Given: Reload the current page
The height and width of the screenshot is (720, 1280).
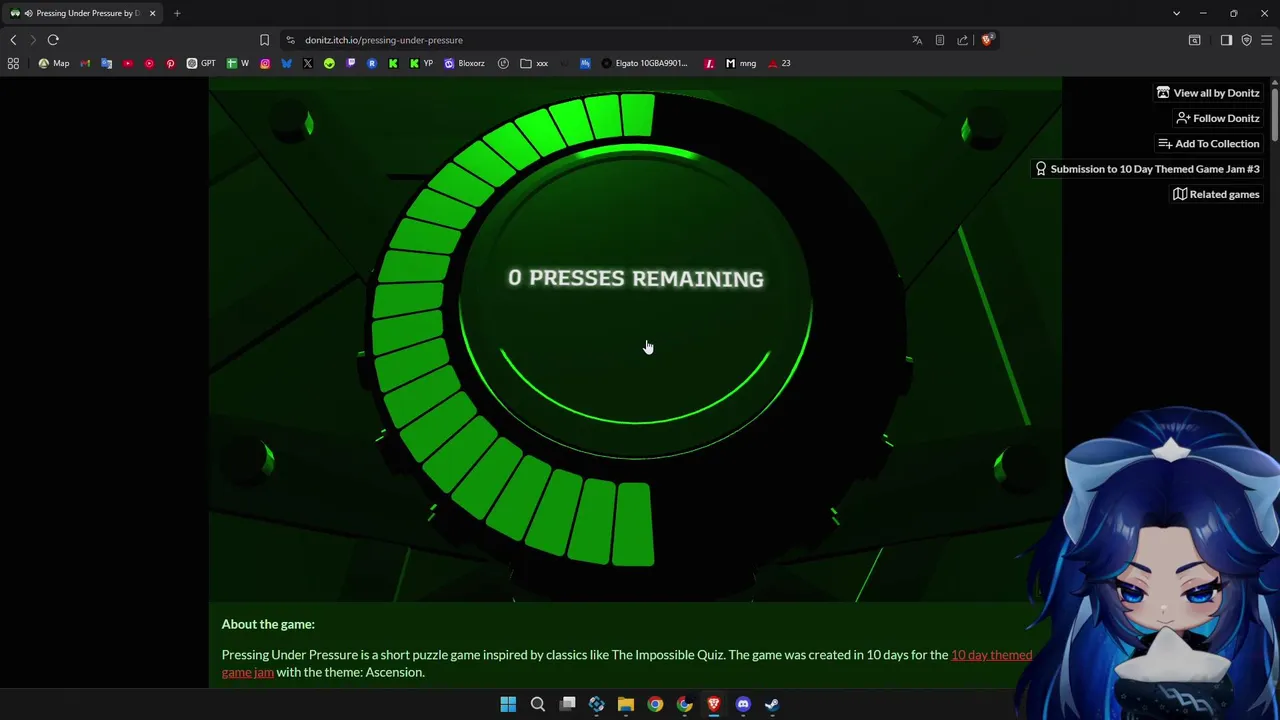Looking at the screenshot, I should [x=53, y=40].
